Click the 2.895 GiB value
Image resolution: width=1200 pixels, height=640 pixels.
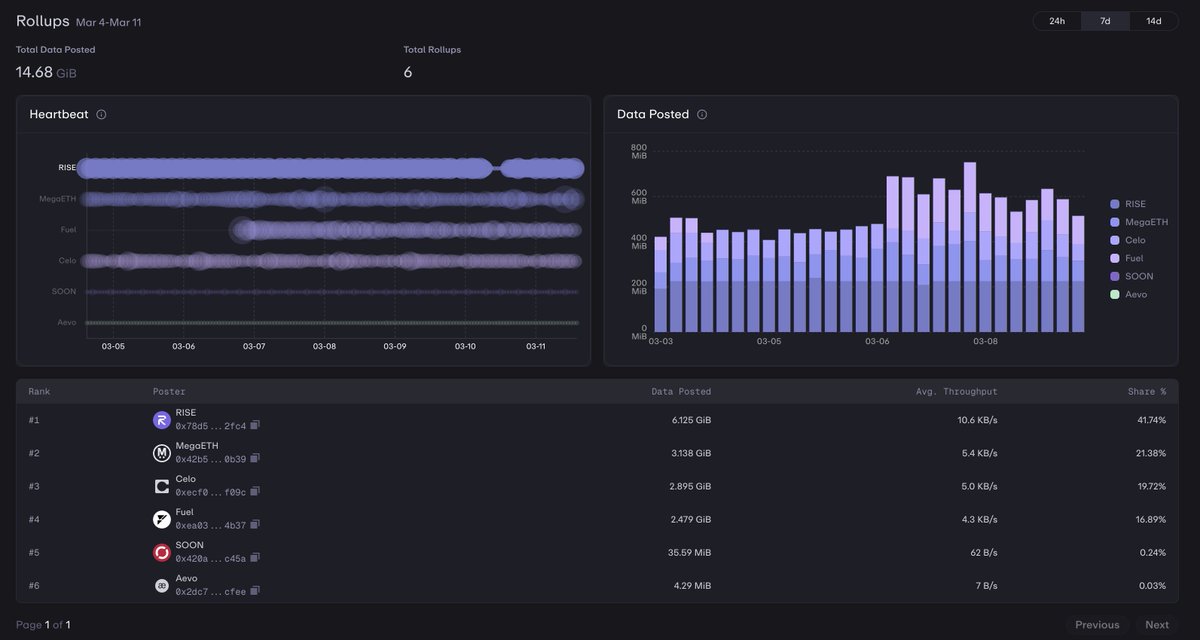point(690,486)
